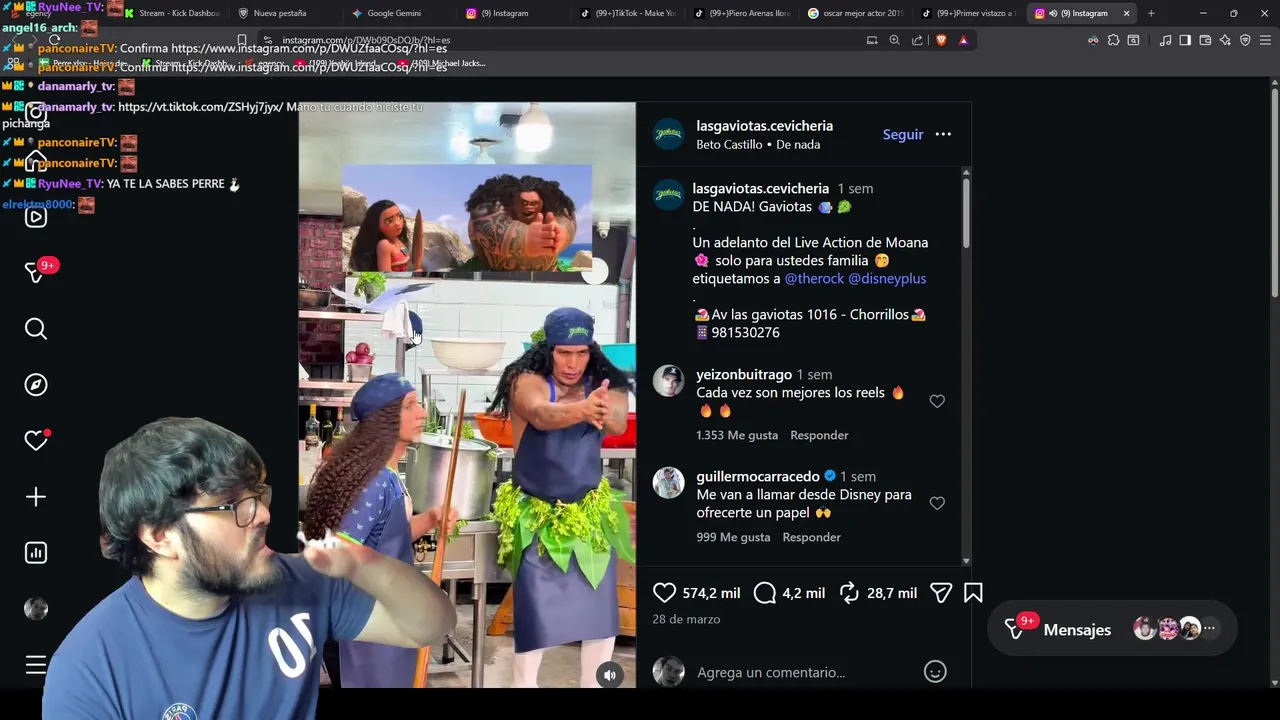Click the Instagram address bar URL

tap(366, 40)
